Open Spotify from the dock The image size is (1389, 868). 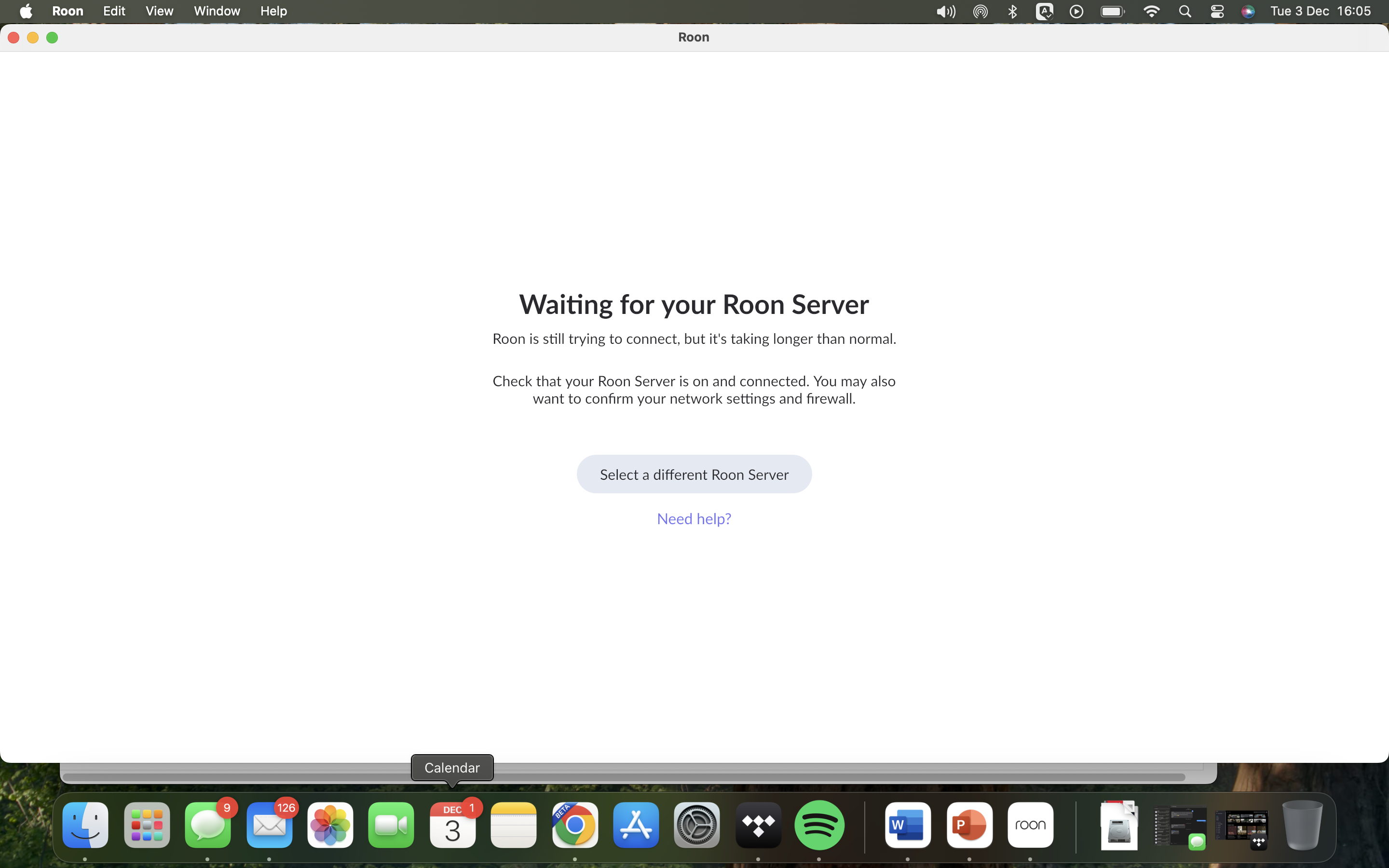819,825
